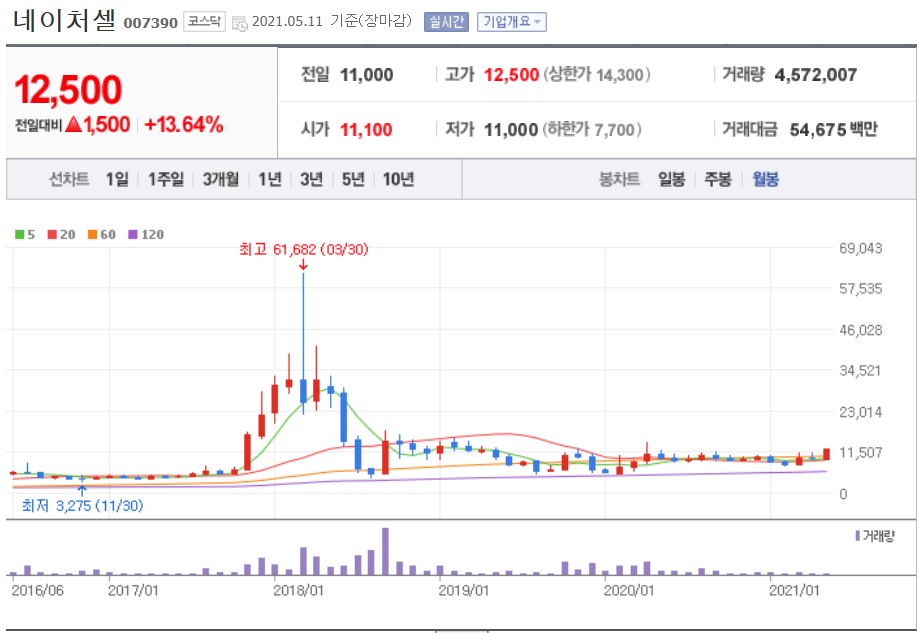Switch to the 주봉 candle chart
Viewport: 917px width, 633px height.
pyautogui.click(x=718, y=179)
